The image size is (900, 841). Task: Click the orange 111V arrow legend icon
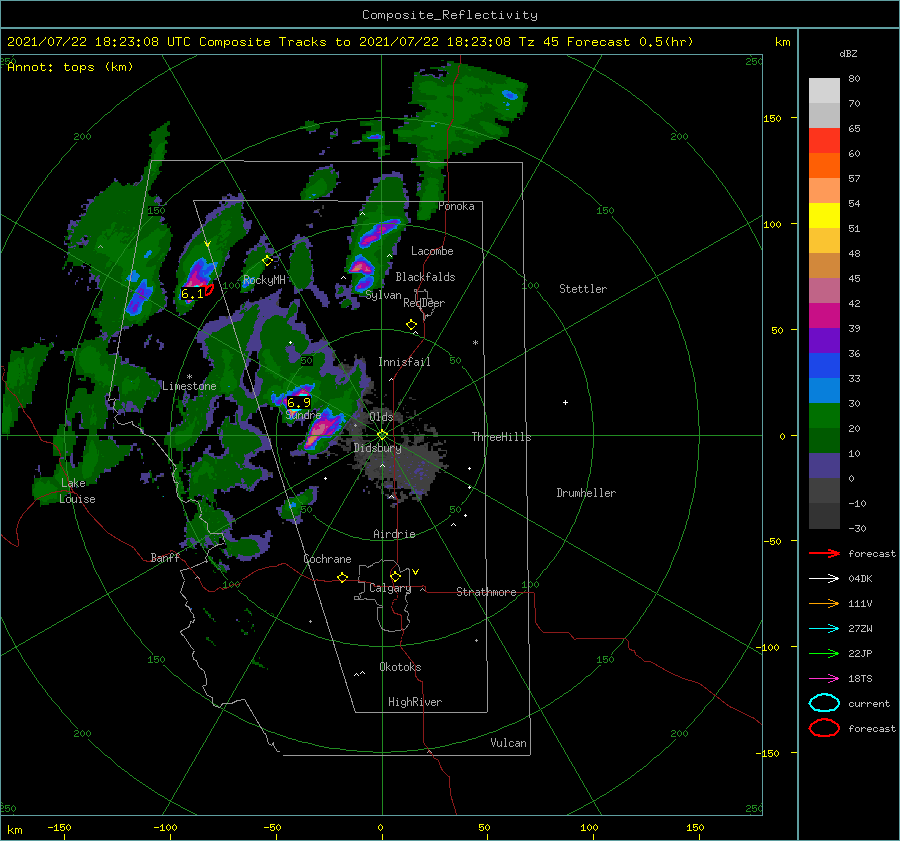pyautogui.click(x=824, y=603)
